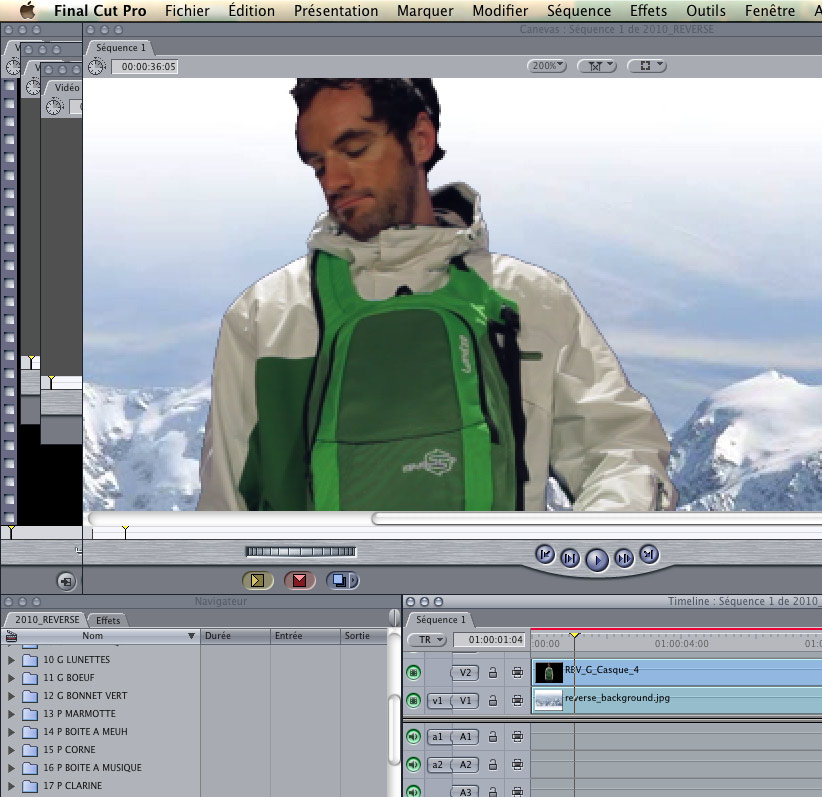Open the Canvas view mode dropdown
822x797 pixels.
[647, 66]
